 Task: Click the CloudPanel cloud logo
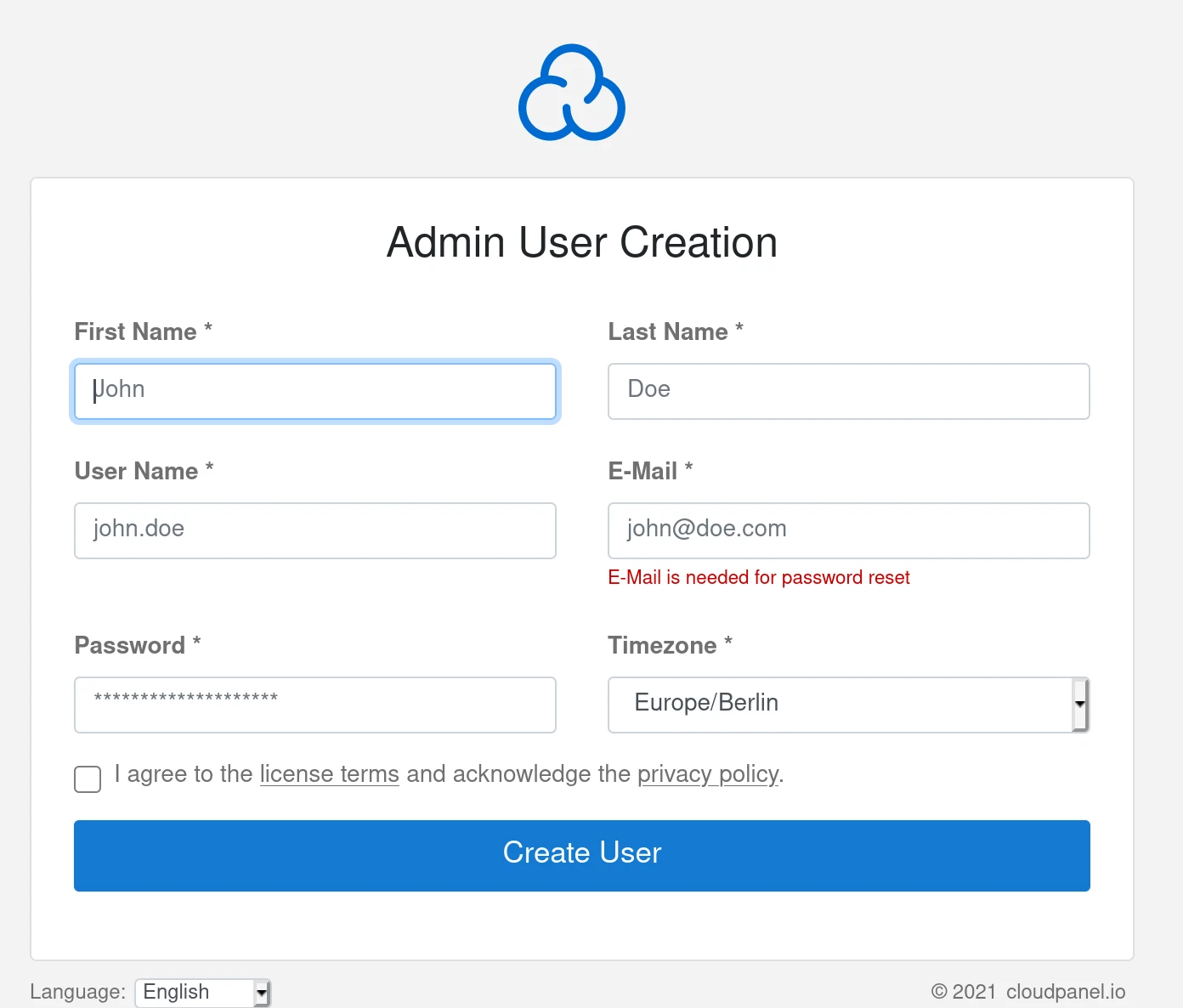tap(572, 93)
